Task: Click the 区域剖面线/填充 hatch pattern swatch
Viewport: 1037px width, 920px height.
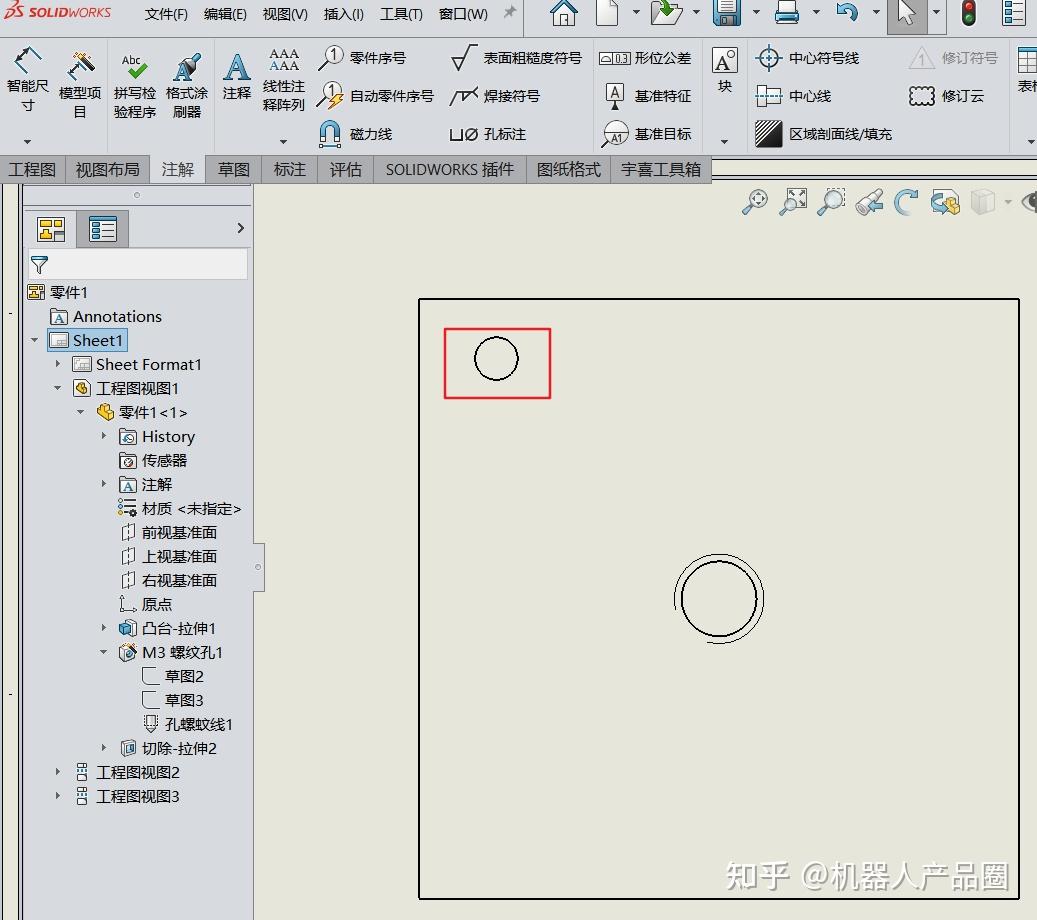Action: 770,133
